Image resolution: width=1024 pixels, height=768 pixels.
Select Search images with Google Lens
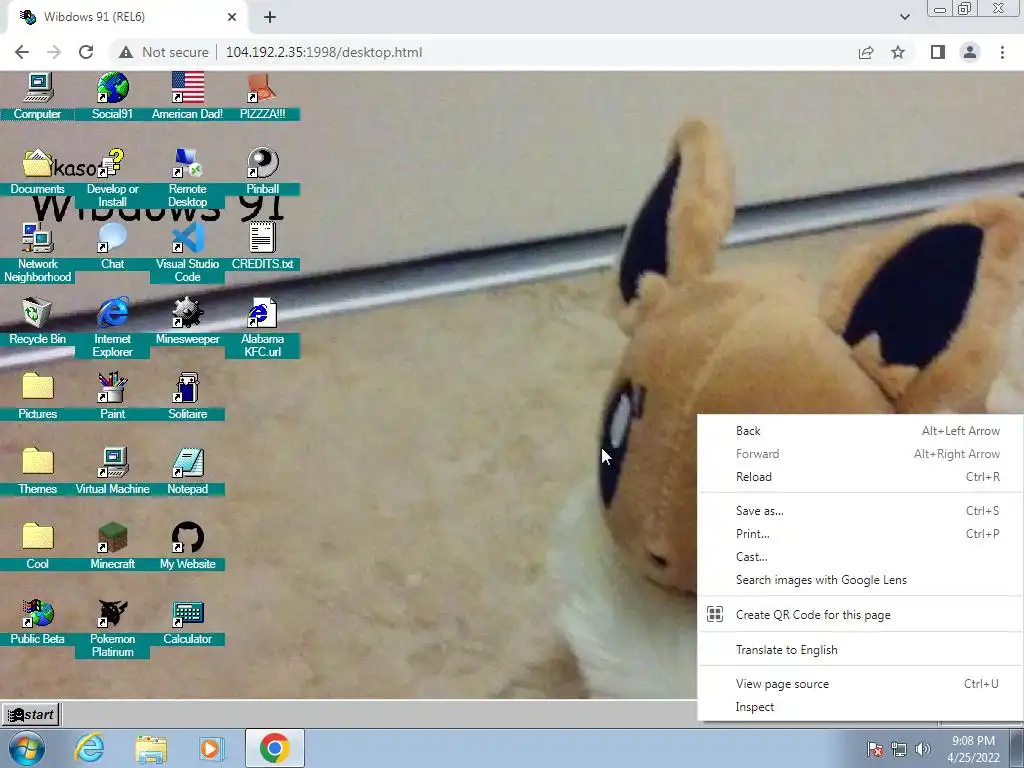(860, 580)
